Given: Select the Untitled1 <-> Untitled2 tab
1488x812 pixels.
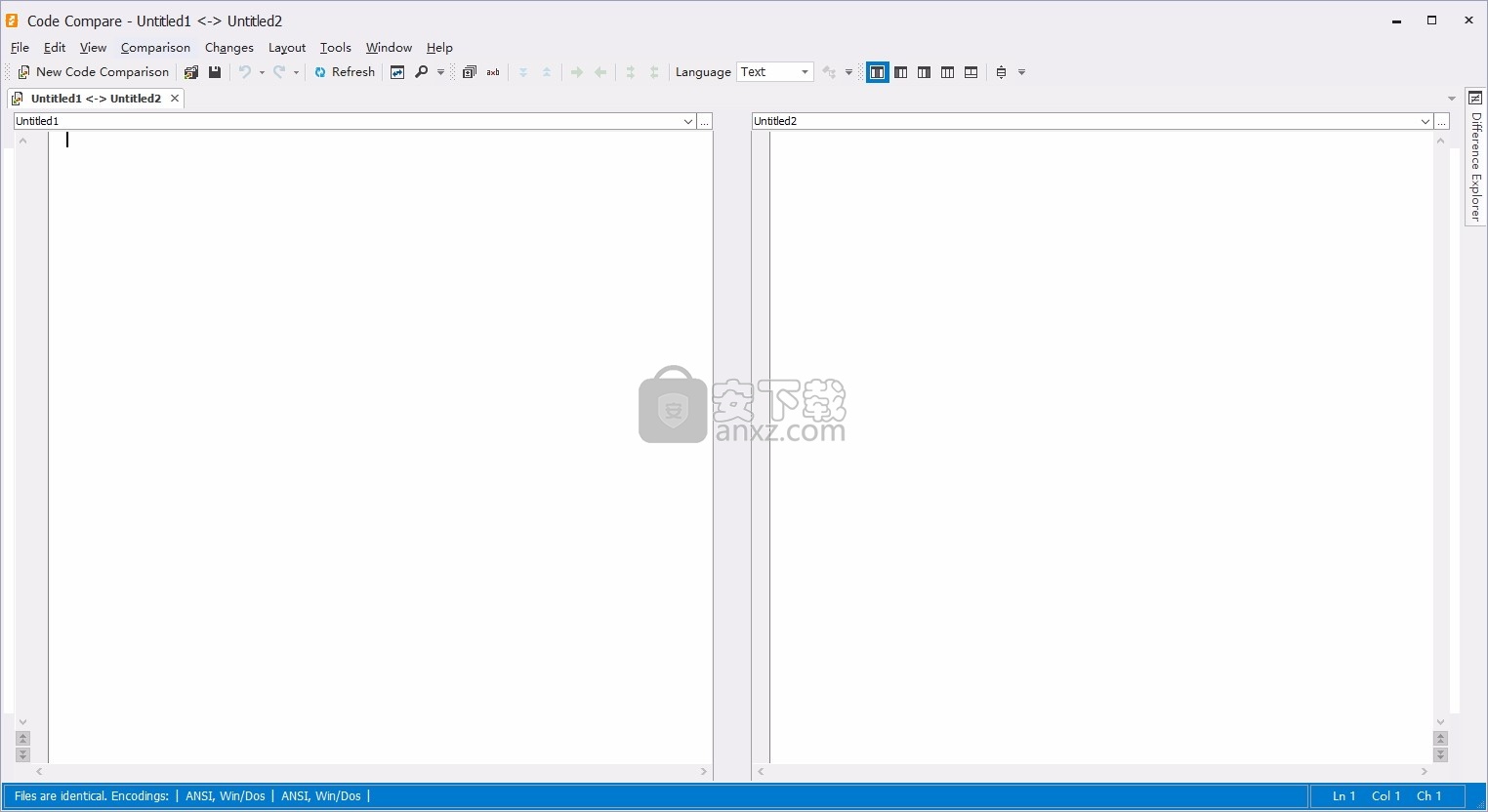Looking at the screenshot, I should pyautogui.click(x=95, y=99).
